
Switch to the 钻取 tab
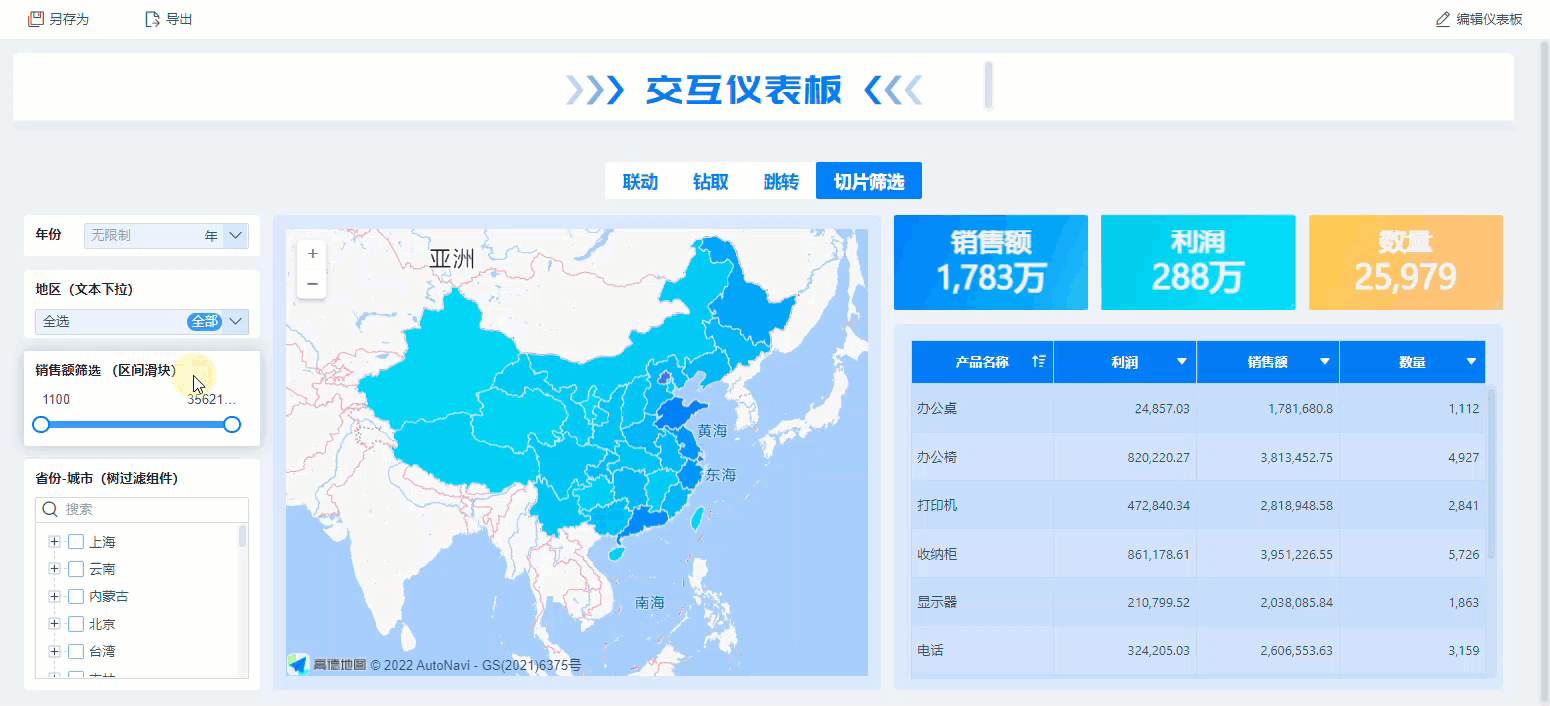(x=710, y=181)
